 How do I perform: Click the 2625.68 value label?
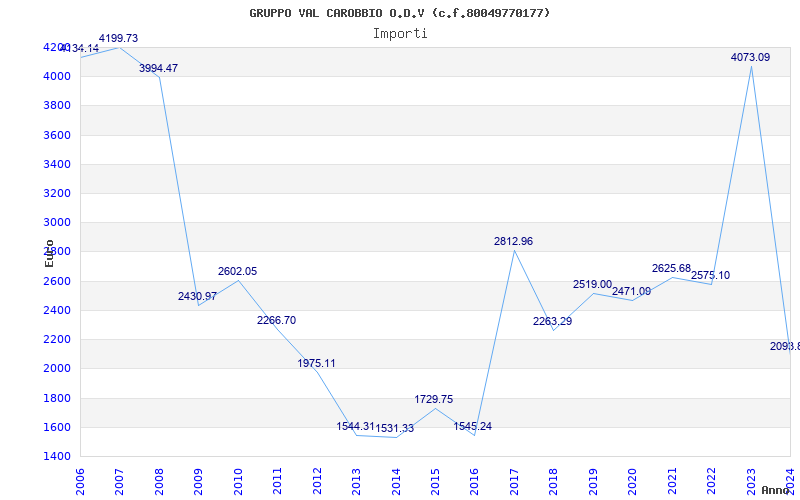tap(671, 268)
